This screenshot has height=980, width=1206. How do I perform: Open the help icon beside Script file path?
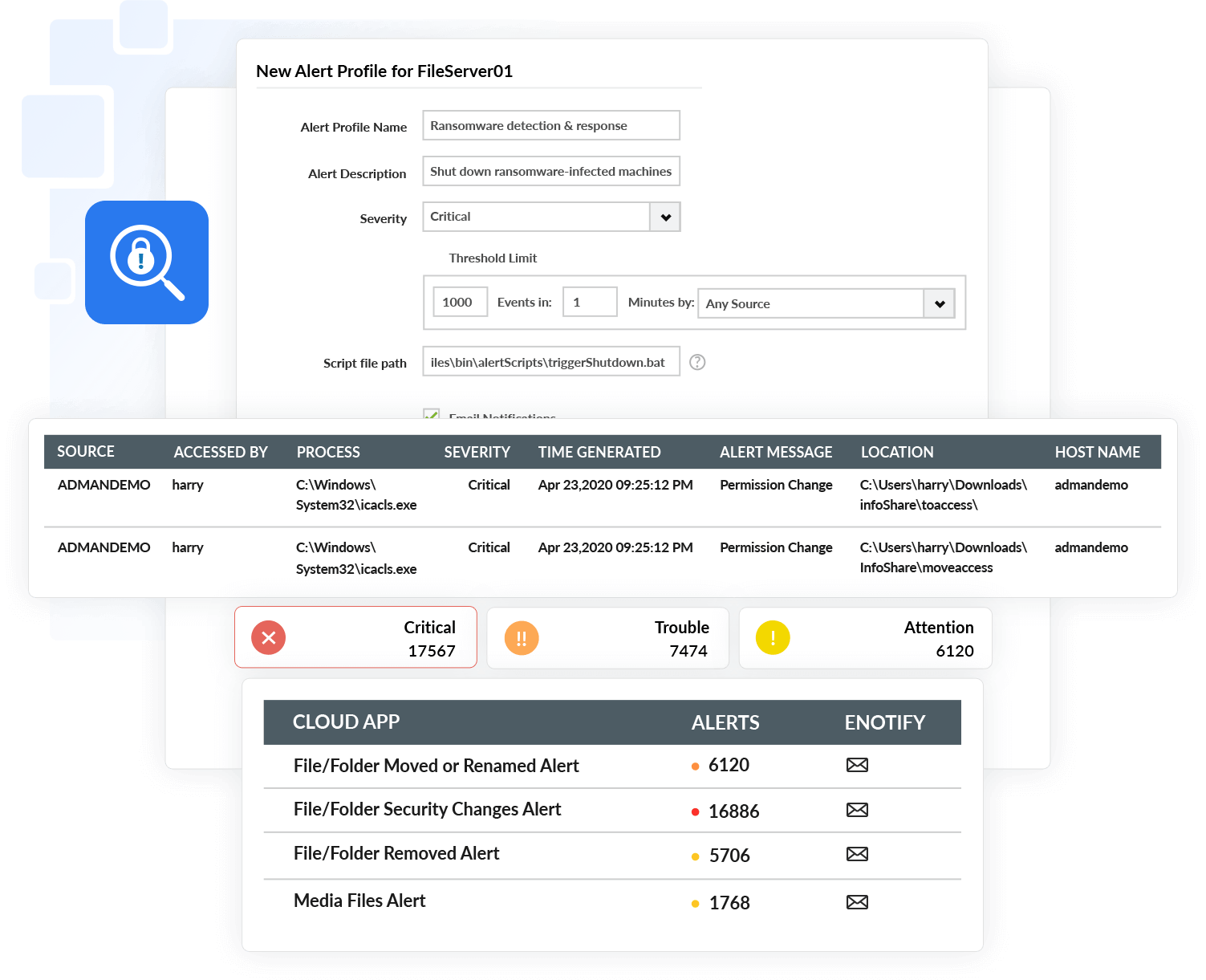tap(697, 362)
